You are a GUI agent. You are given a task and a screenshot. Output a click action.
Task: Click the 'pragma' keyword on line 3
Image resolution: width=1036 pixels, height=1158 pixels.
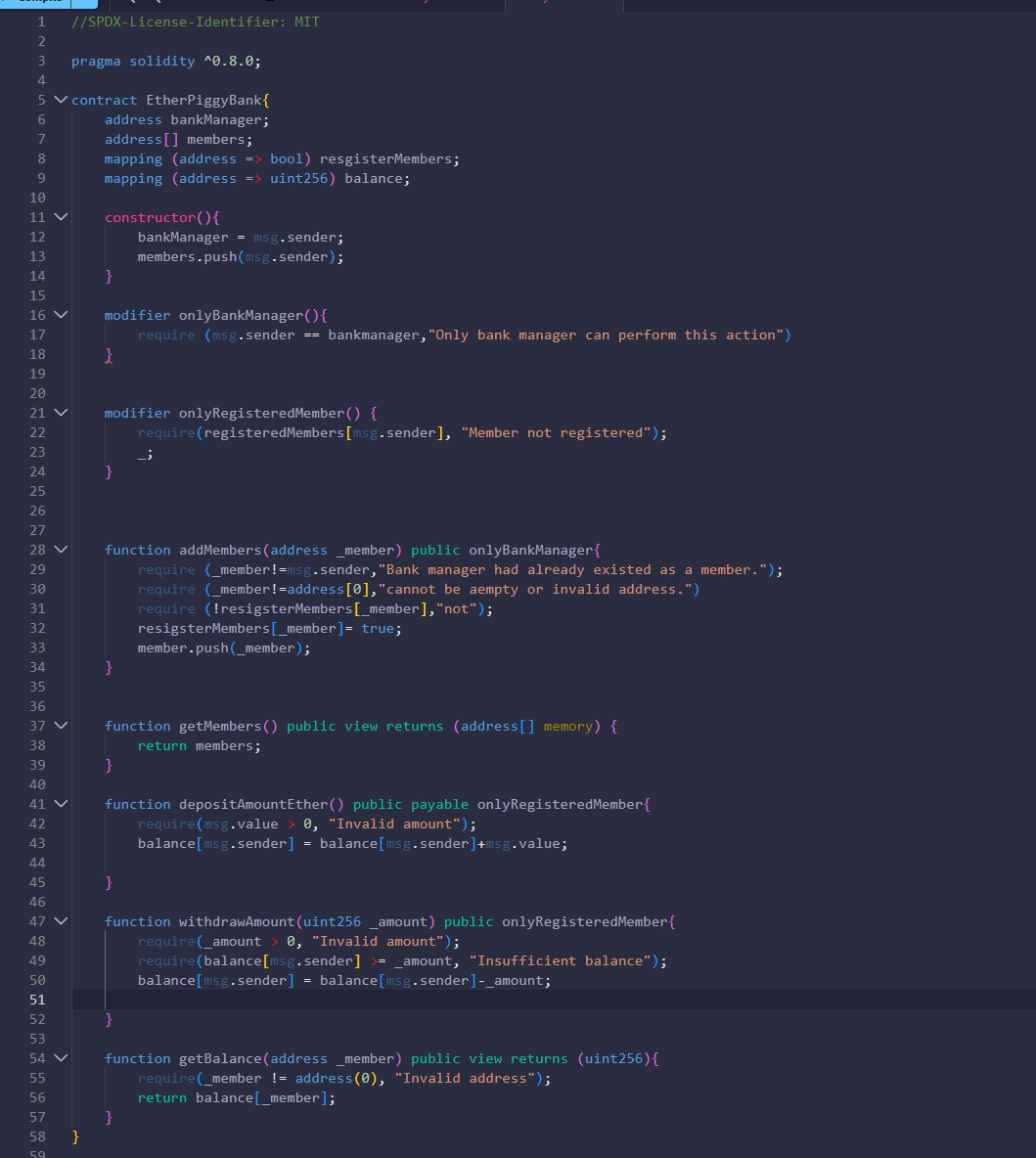(x=96, y=62)
